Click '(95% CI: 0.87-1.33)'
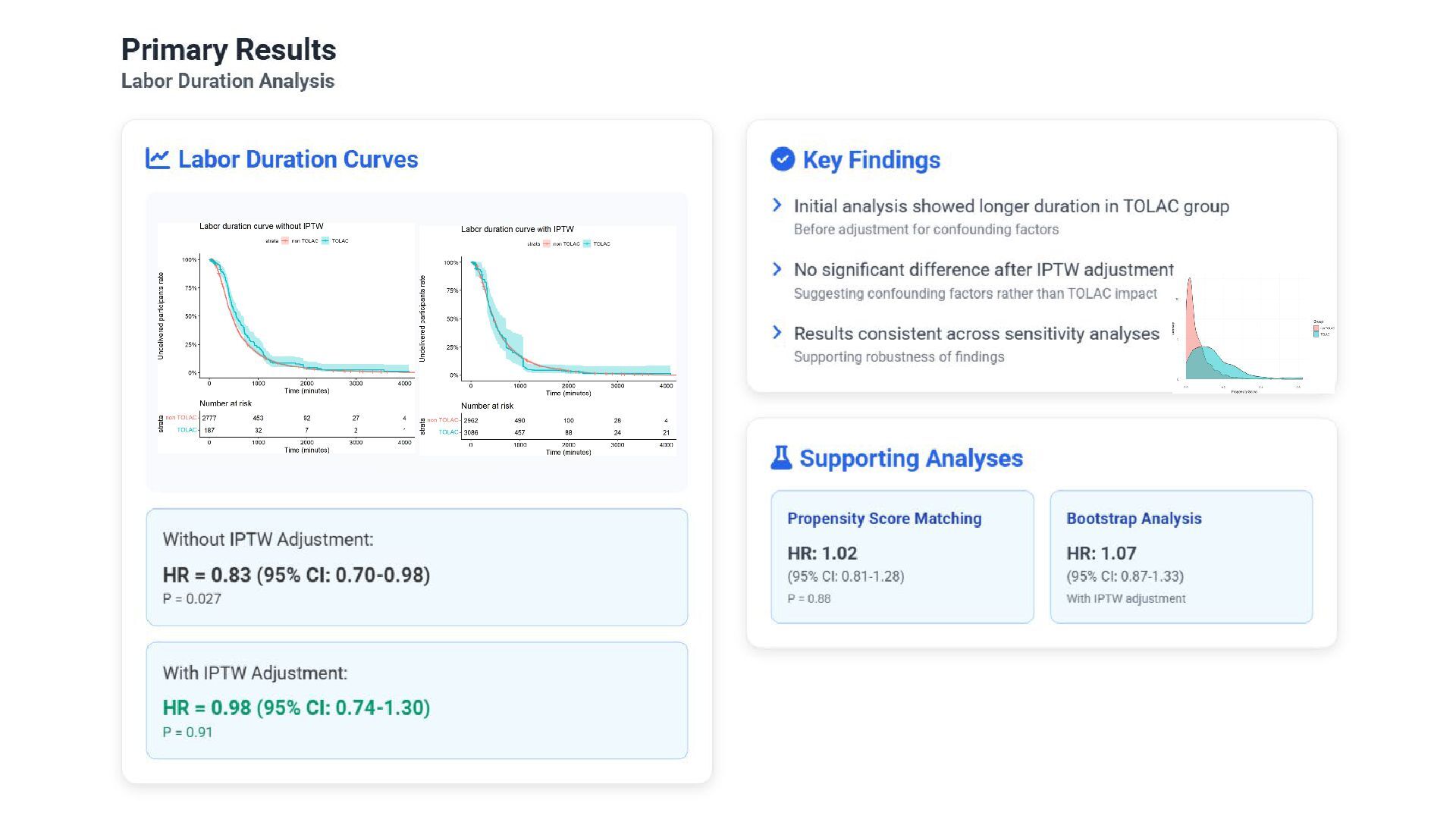 pos(1125,576)
